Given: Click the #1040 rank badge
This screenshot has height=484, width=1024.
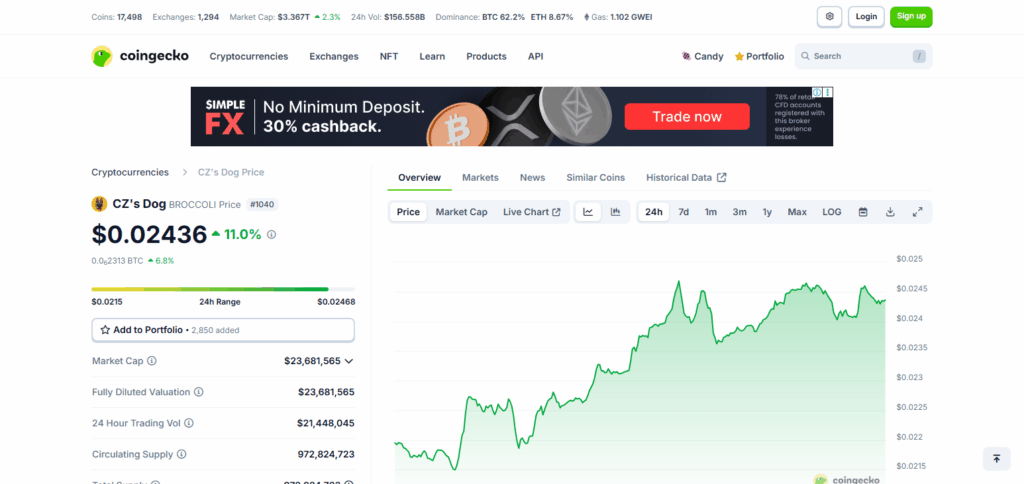Looking at the screenshot, I should point(263,204).
